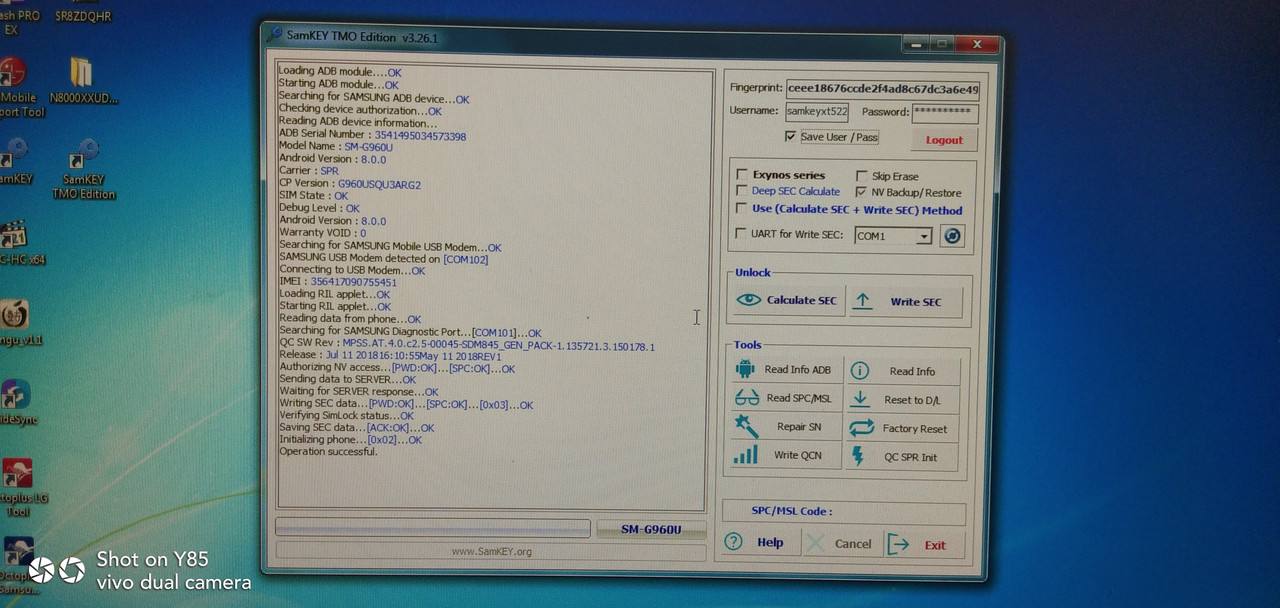Click the red Logout button
Viewport: 1280px width, 608px height.
point(944,140)
